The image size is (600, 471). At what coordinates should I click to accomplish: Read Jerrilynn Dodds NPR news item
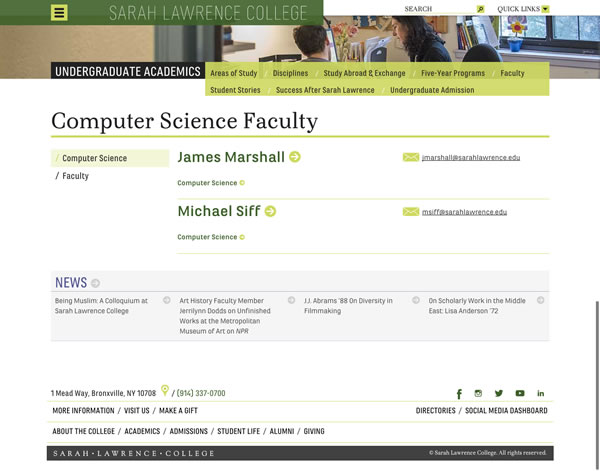coord(225,316)
